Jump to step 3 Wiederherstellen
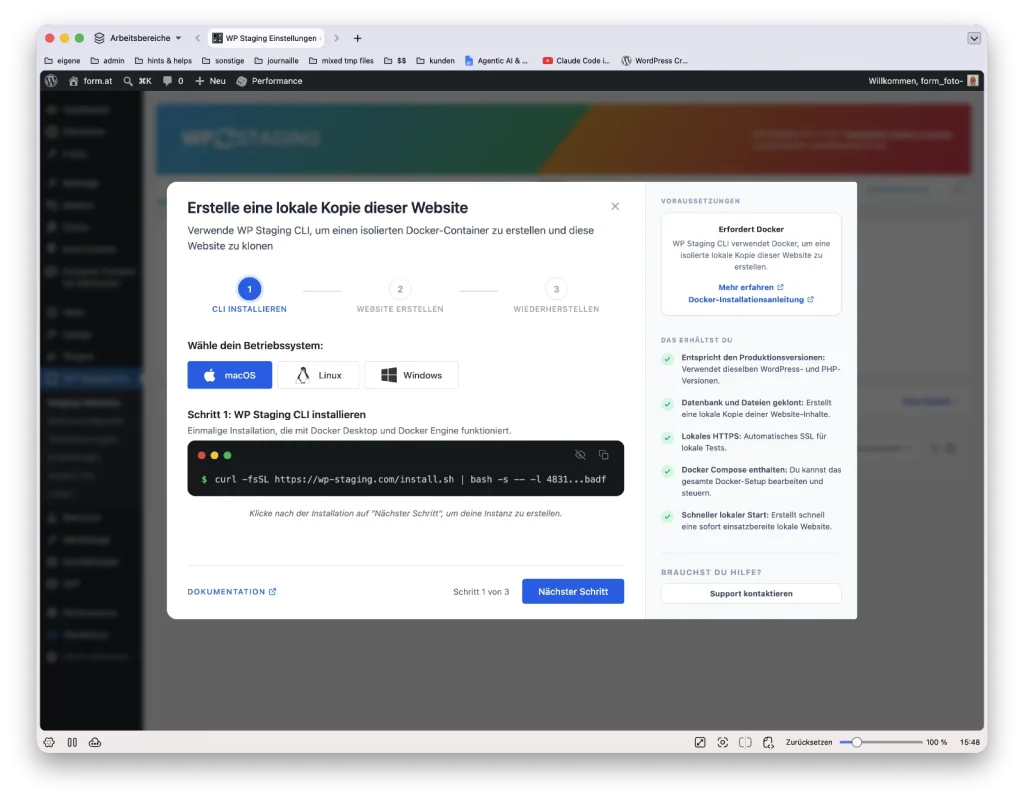The height and width of the screenshot is (801, 1024). (x=556, y=295)
